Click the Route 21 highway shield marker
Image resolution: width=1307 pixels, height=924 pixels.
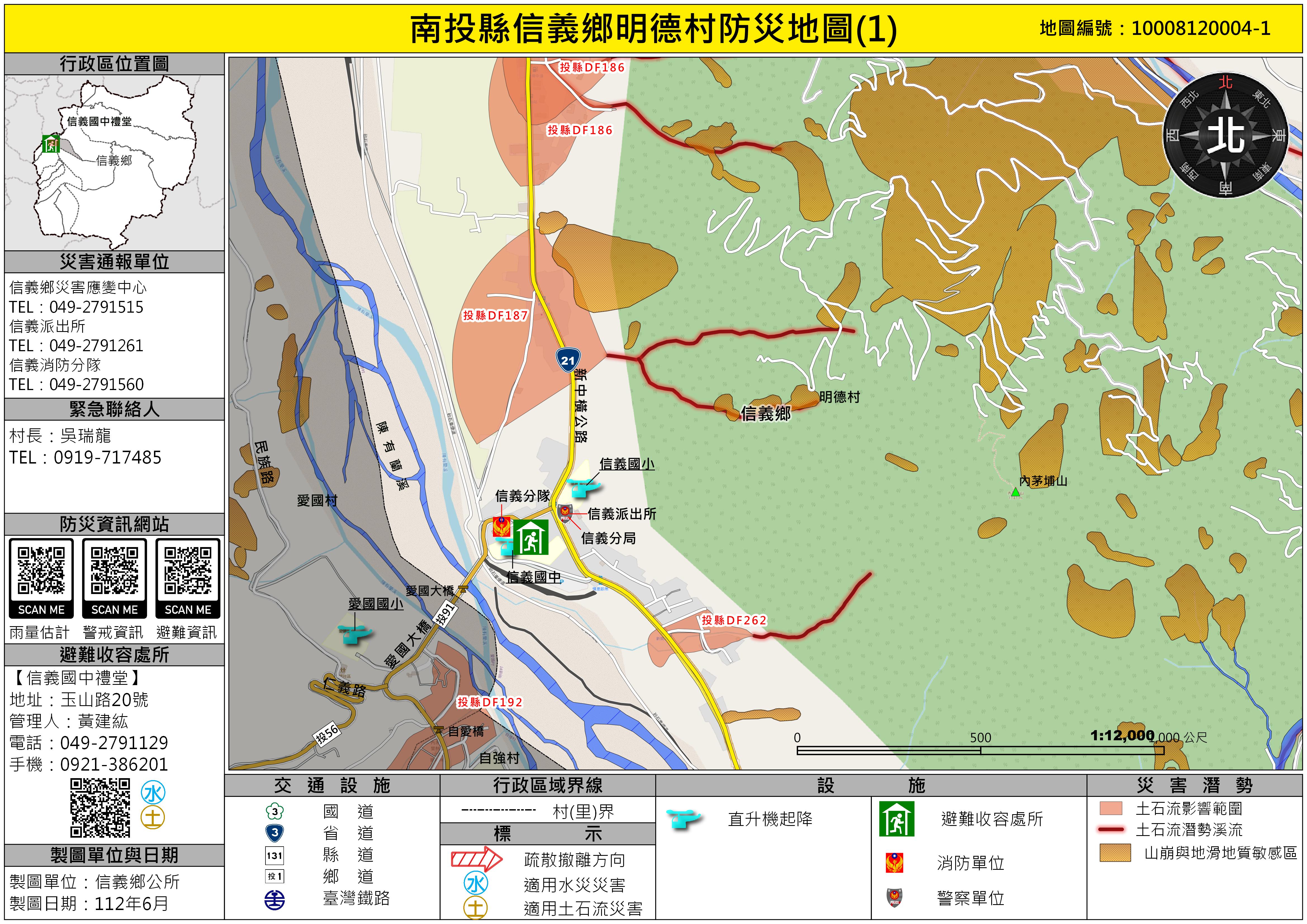pos(568,360)
